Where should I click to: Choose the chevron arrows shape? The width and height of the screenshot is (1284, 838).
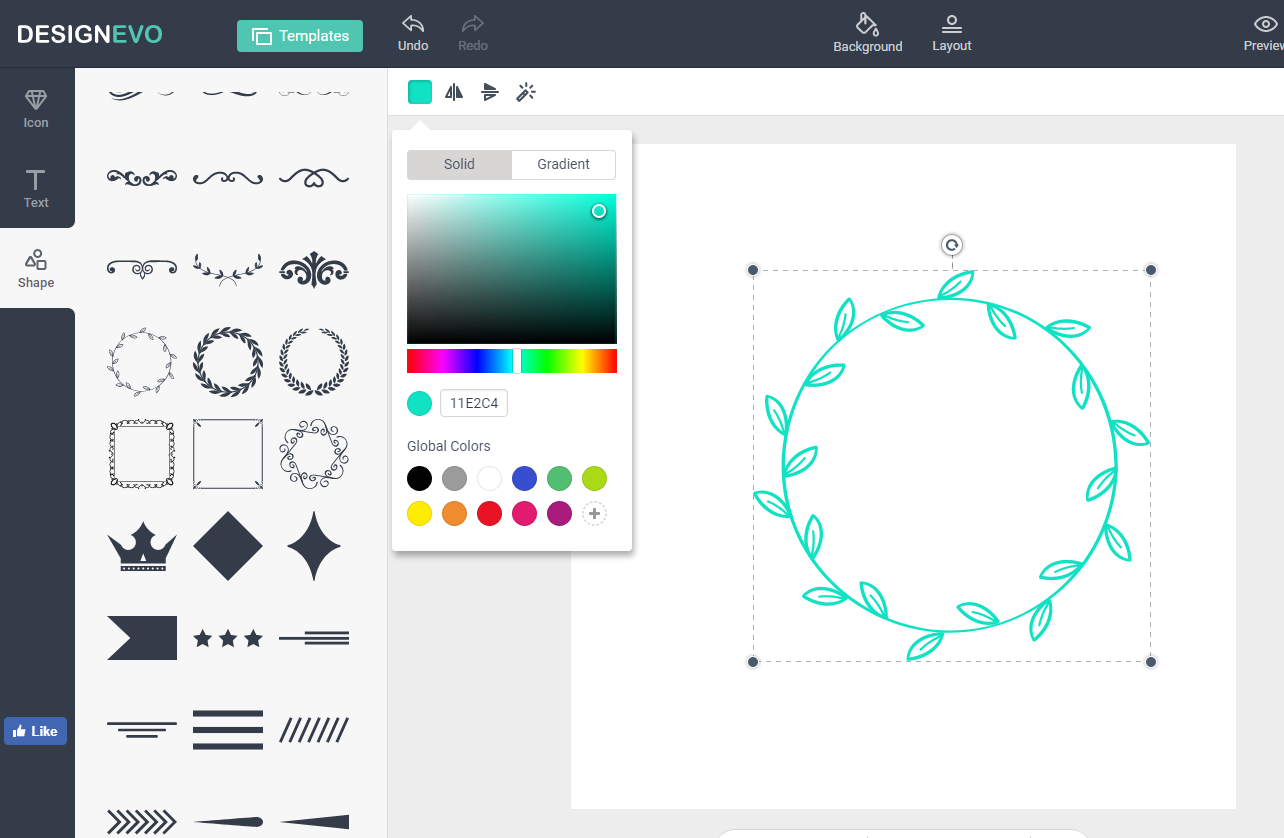coord(142,822)
